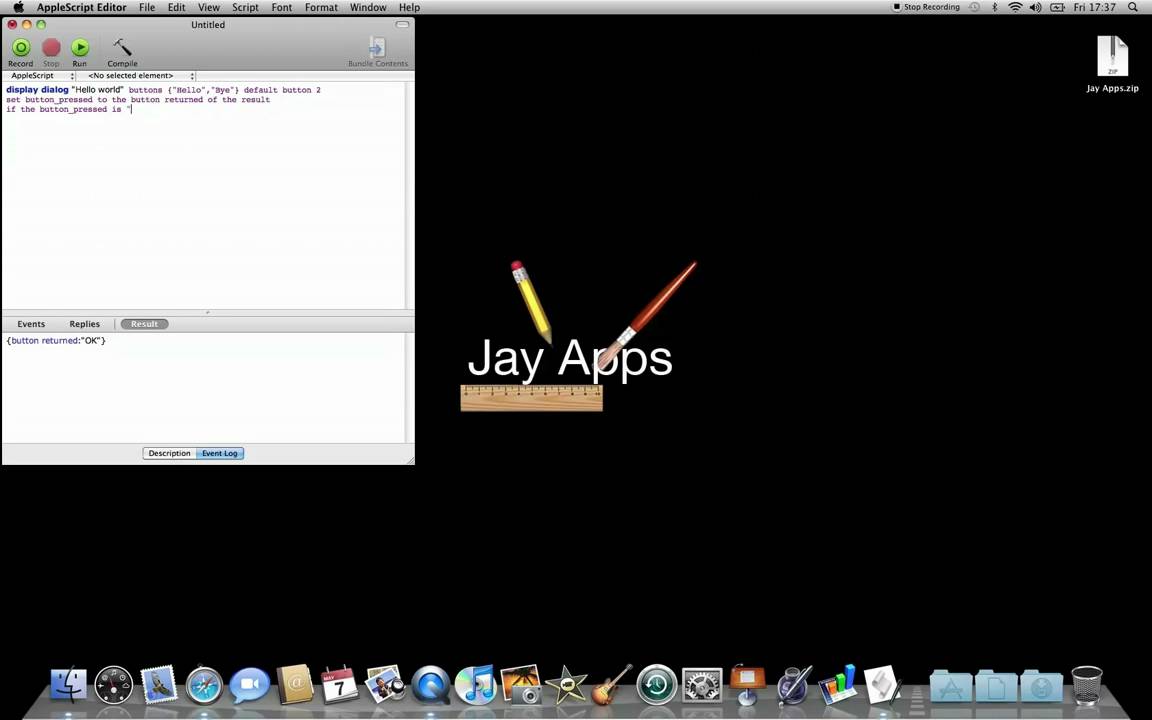
Task: Switch to the Replies tab
Action: coord(84,324)
